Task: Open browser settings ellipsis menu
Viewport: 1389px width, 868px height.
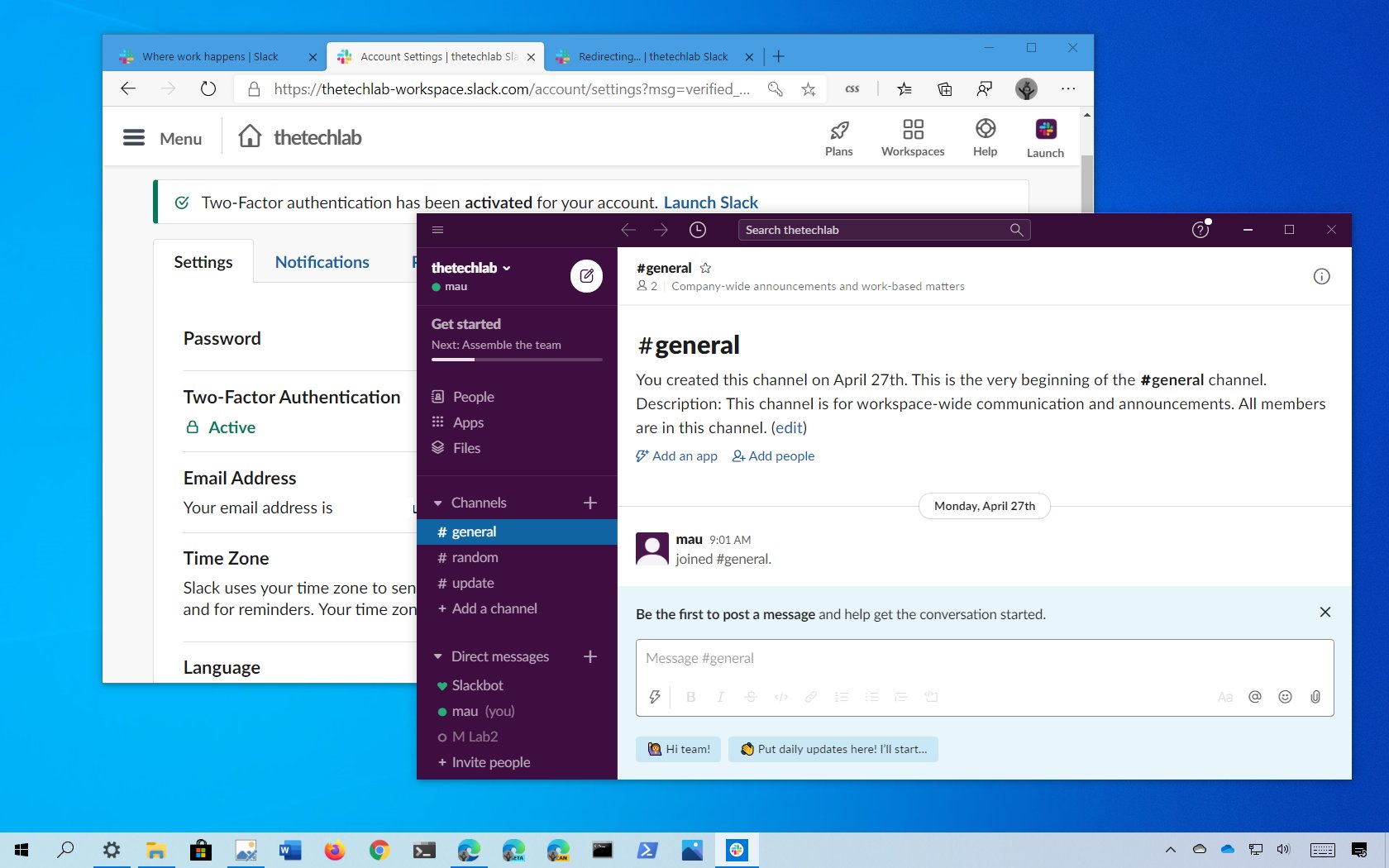Action: [1068, 89]
